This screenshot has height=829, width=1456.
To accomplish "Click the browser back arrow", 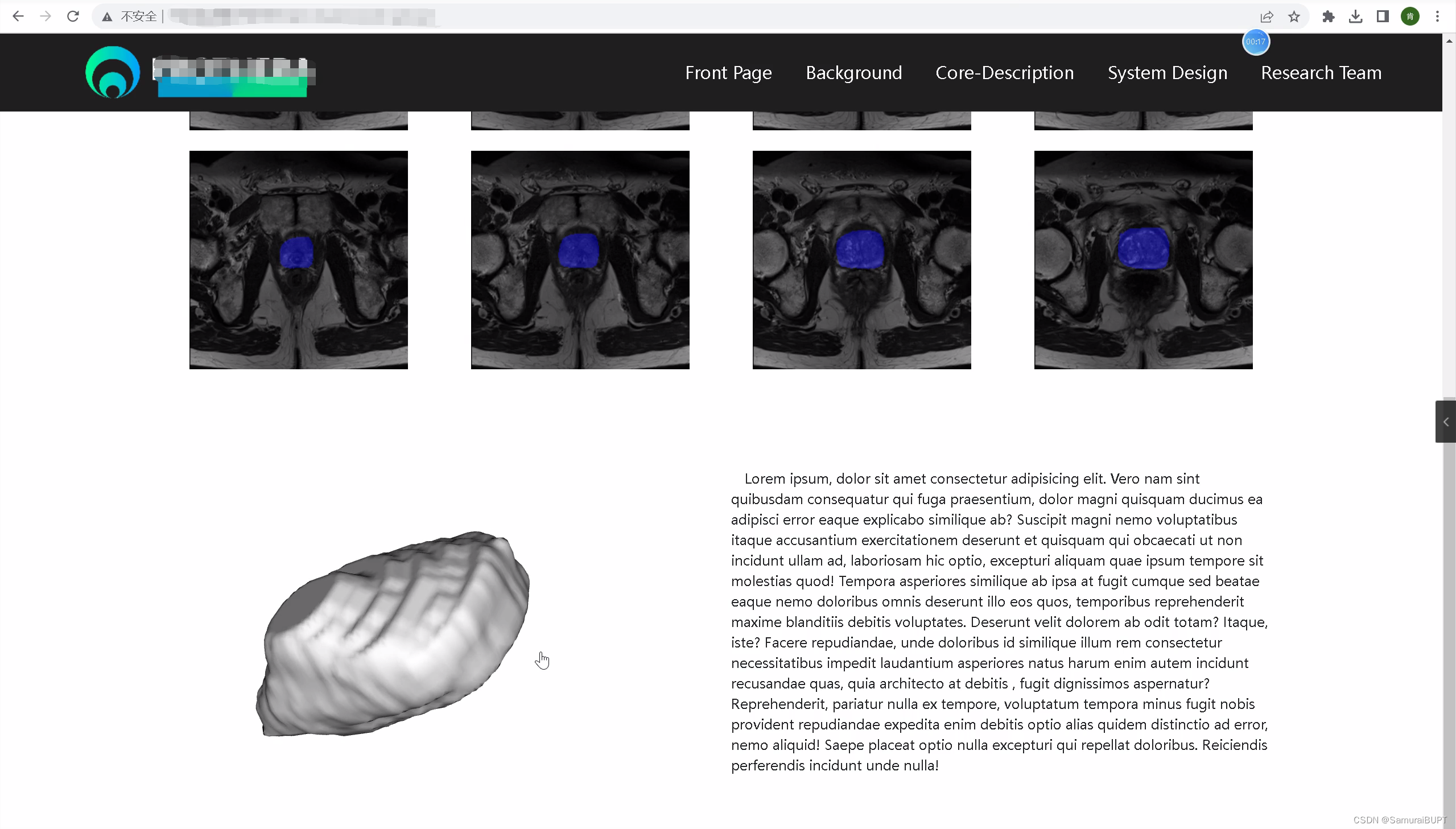I will coord(18,17).
